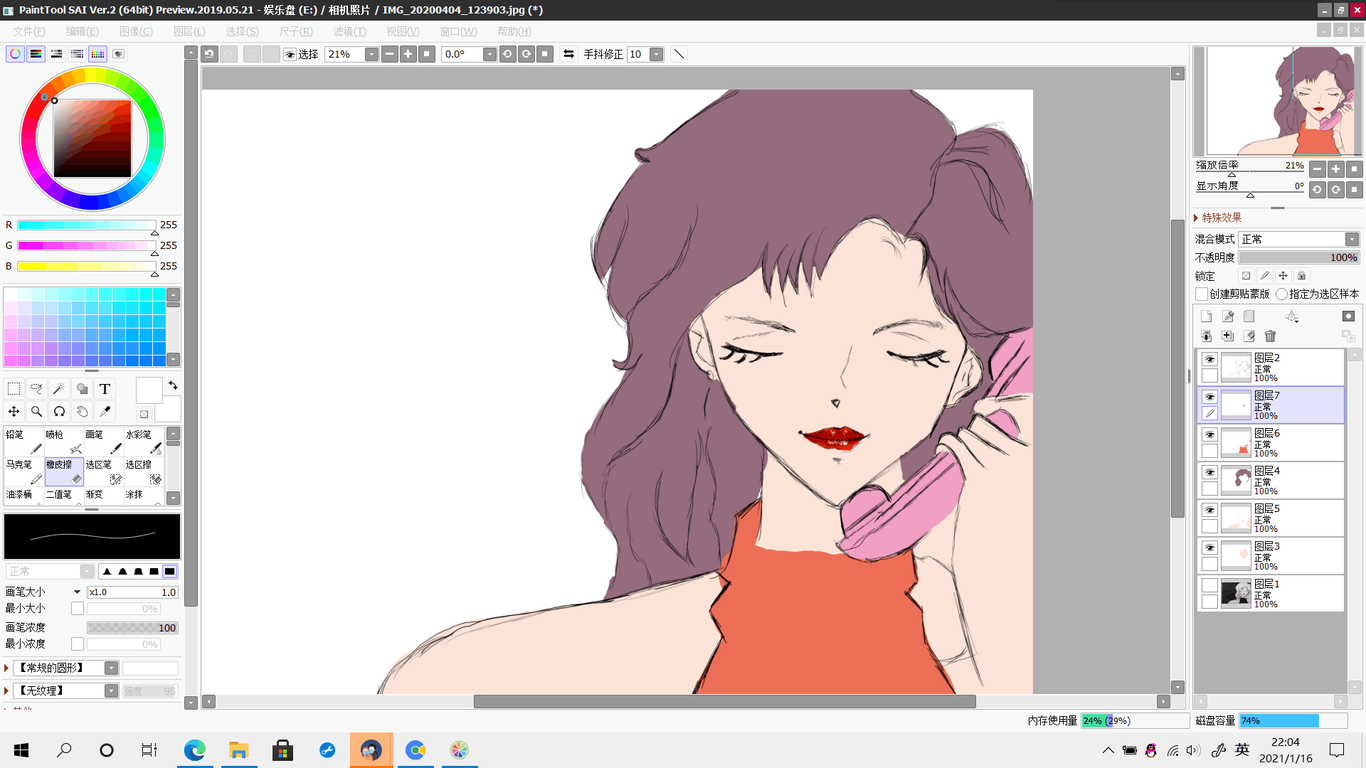Show the color wheel panel icon

tap(15, 54)
